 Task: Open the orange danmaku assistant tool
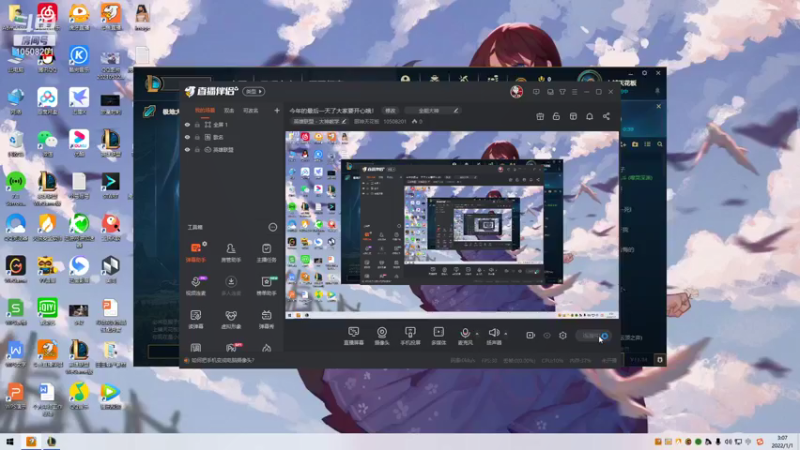pyautogui.click(x=196, y=252)
